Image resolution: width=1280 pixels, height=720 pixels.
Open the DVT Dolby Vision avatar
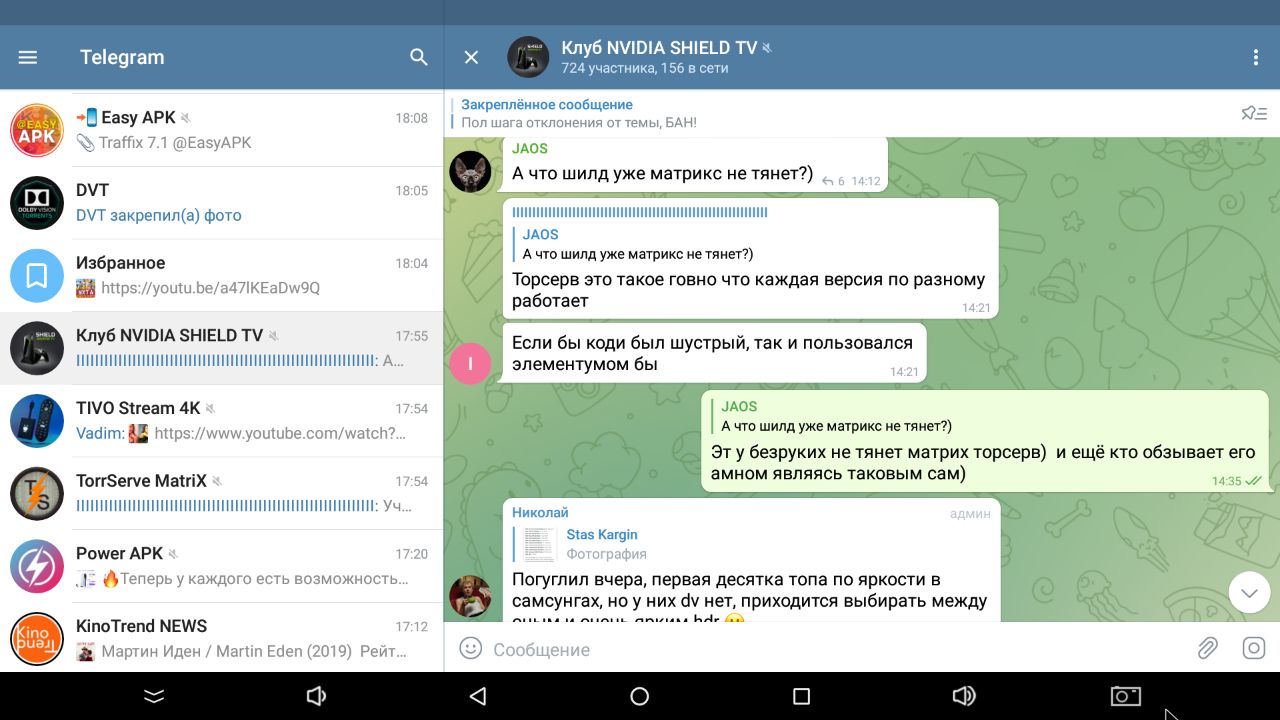[37, 203]
